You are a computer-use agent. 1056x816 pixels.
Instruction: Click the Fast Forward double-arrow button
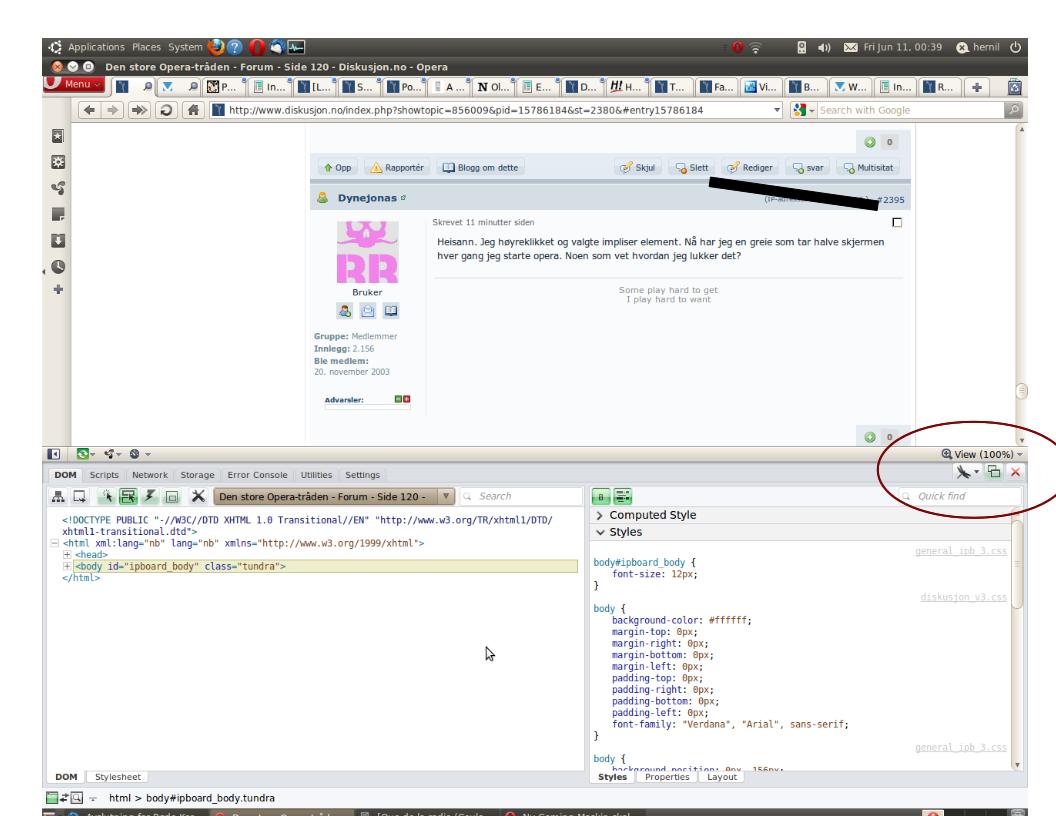139,110
